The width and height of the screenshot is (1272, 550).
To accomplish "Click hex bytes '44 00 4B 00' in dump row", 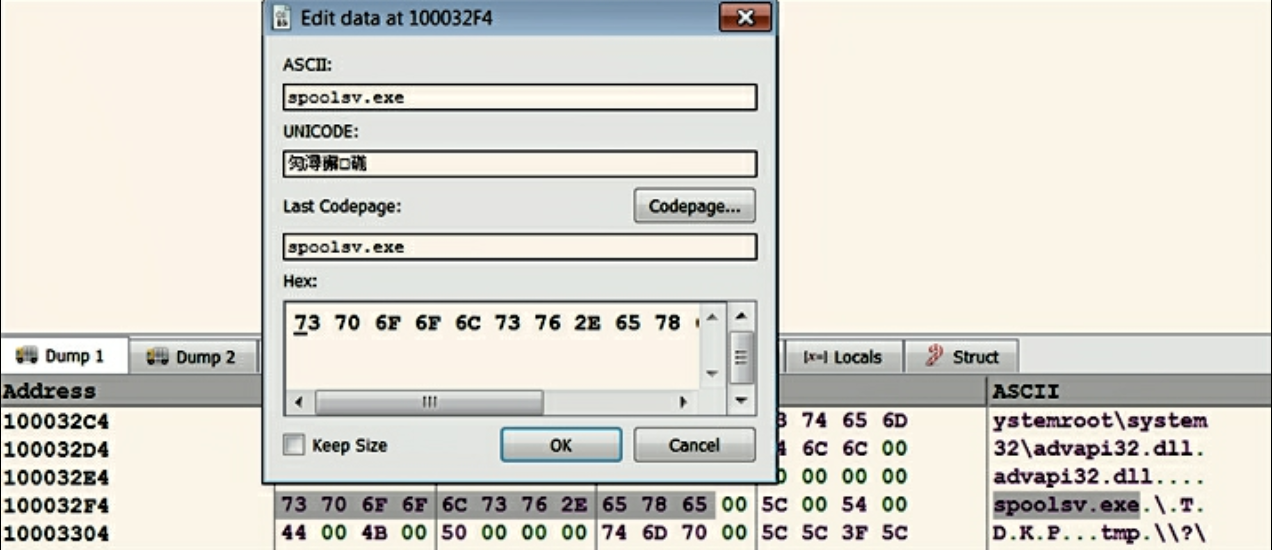I will click(x=355, y=533).
